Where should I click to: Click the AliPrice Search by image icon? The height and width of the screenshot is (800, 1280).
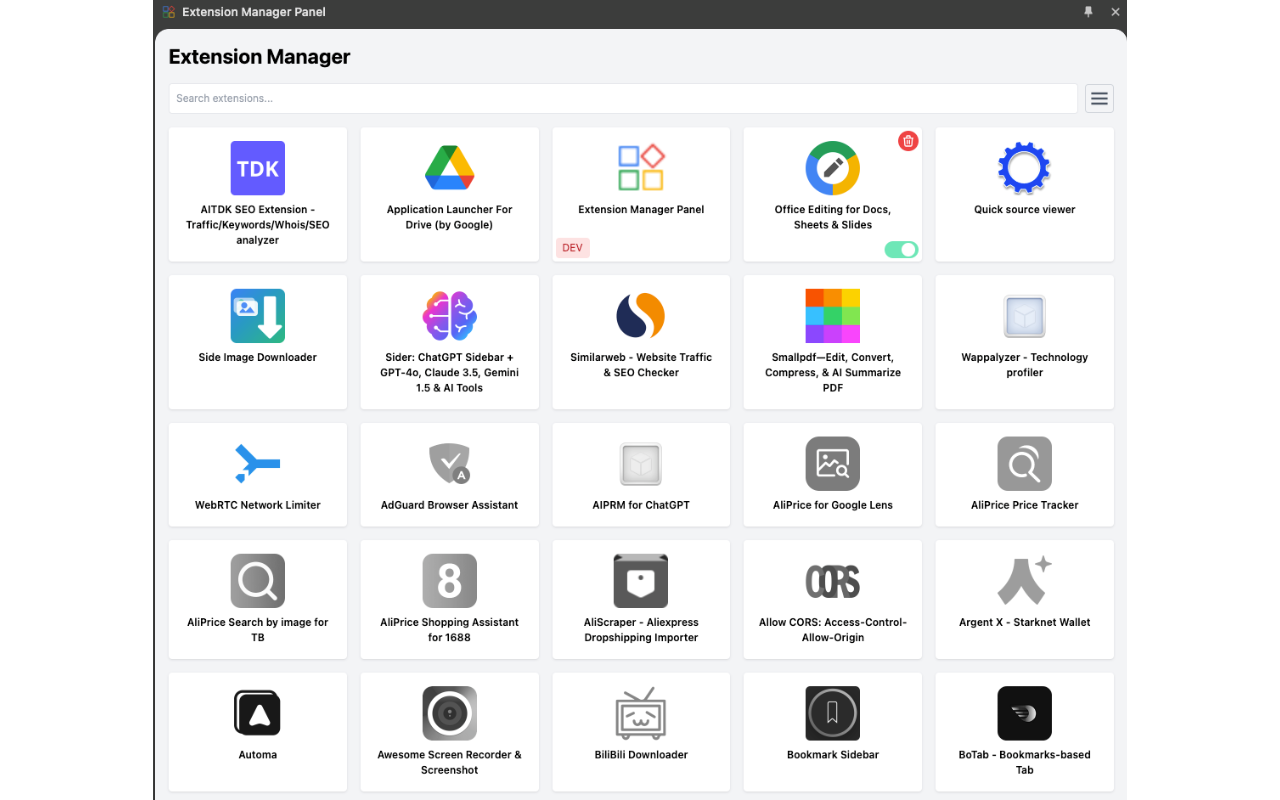pyautogui.click(x=258, y=581)
